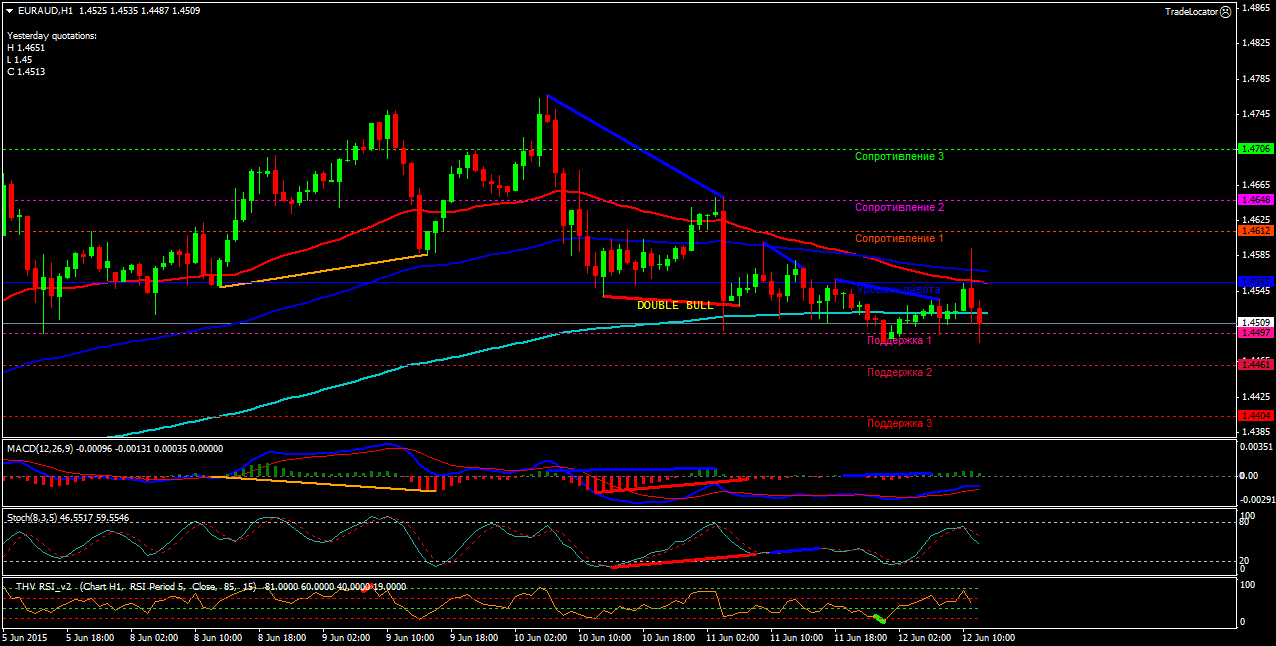
Task: Click the 'Yesterday quotations:' label
Action: pos(52,36)
